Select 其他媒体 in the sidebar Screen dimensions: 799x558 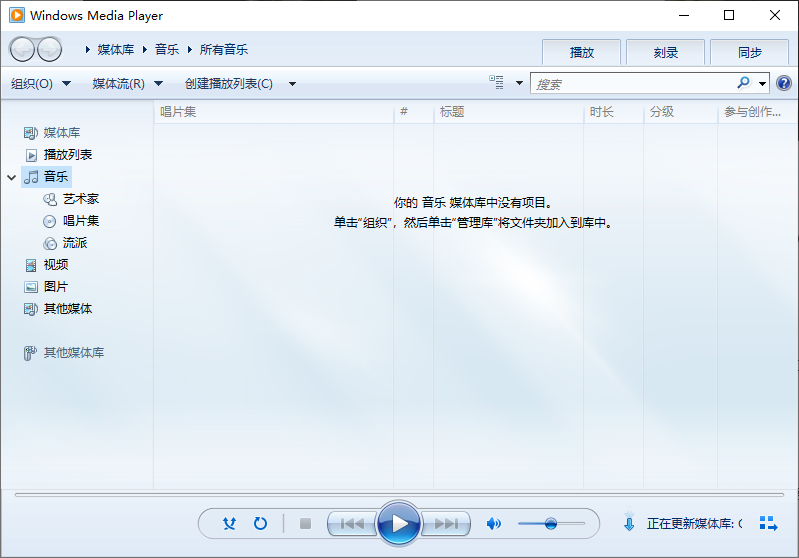(x=58, y=309)
